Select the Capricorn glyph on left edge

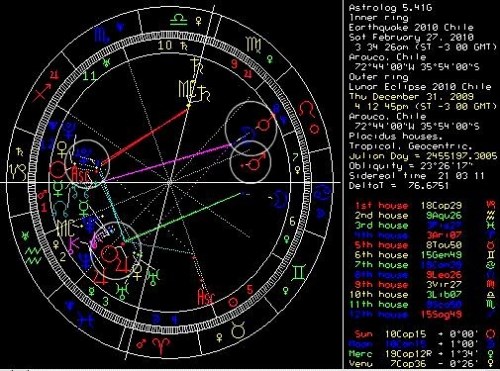coord(18,172)
